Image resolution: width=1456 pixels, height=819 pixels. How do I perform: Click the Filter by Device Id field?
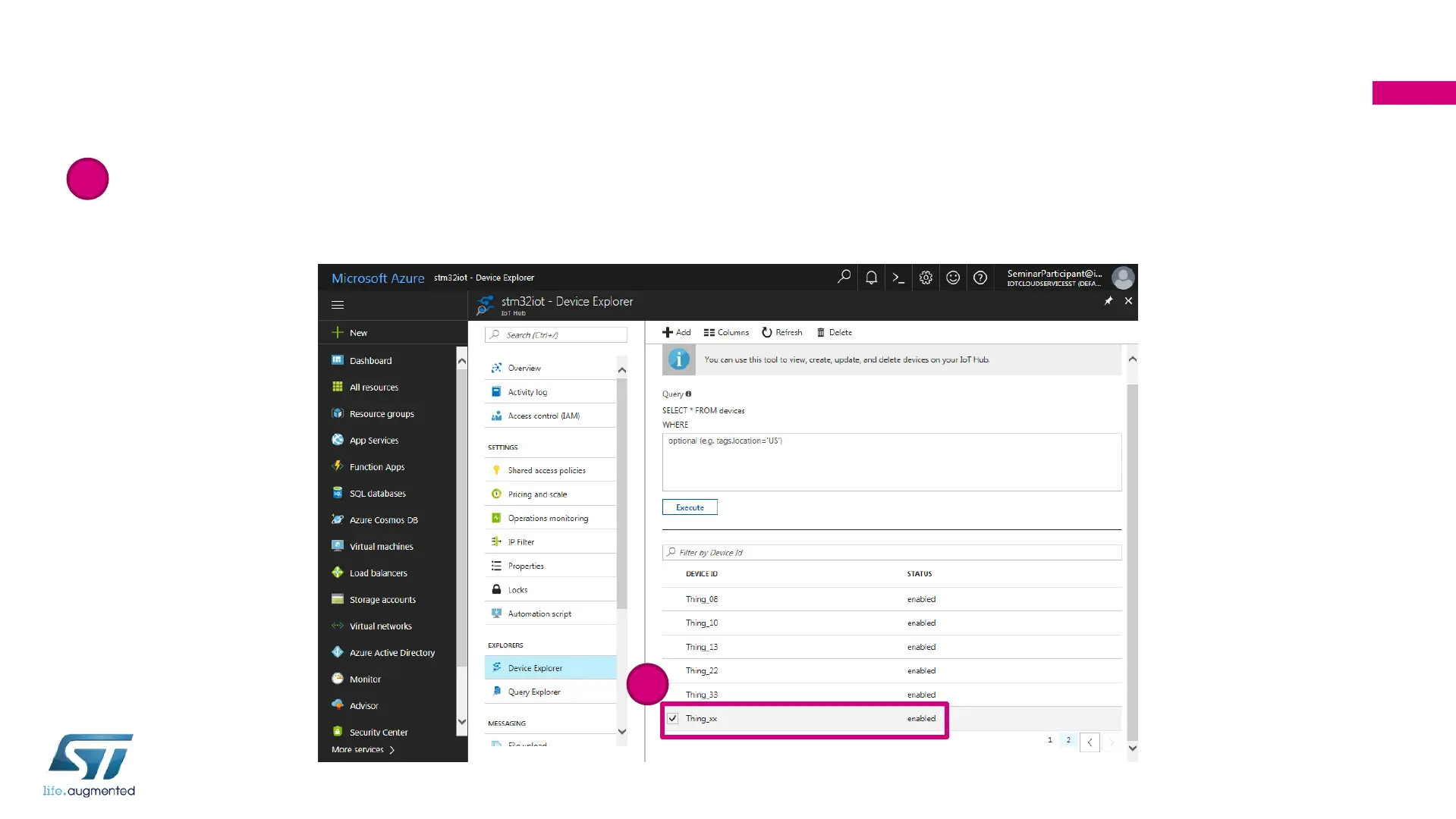pyautogui.click(x=892, y=552)
